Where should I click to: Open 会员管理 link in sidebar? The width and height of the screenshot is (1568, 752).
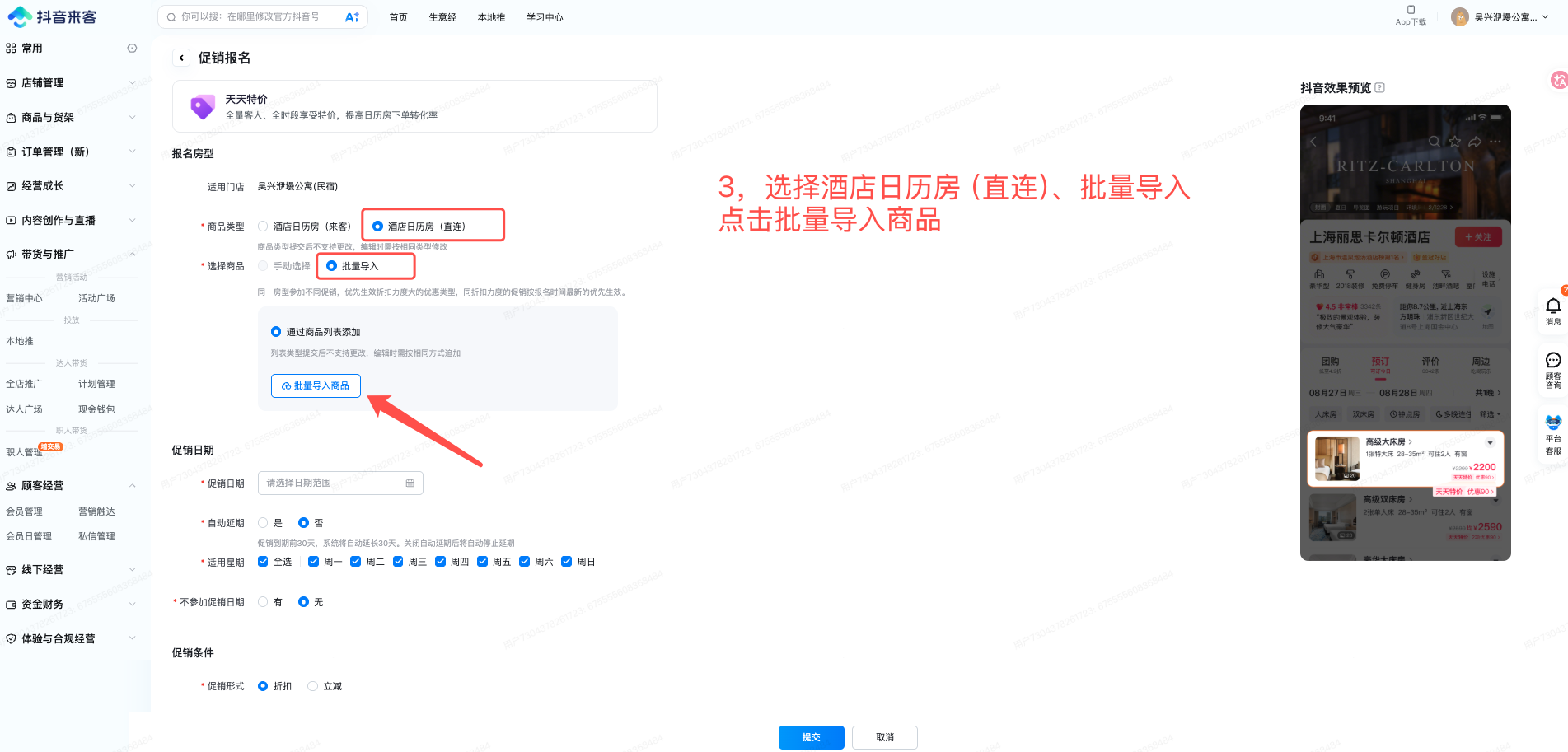pyautogui.click(x=24, y=511)
